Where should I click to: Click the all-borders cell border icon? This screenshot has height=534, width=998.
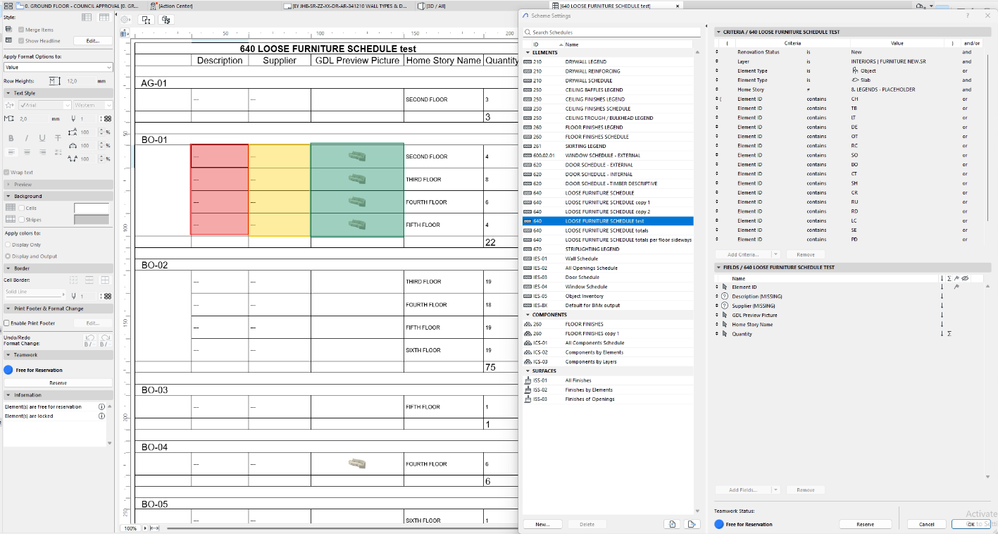click(x=105, y=280)
